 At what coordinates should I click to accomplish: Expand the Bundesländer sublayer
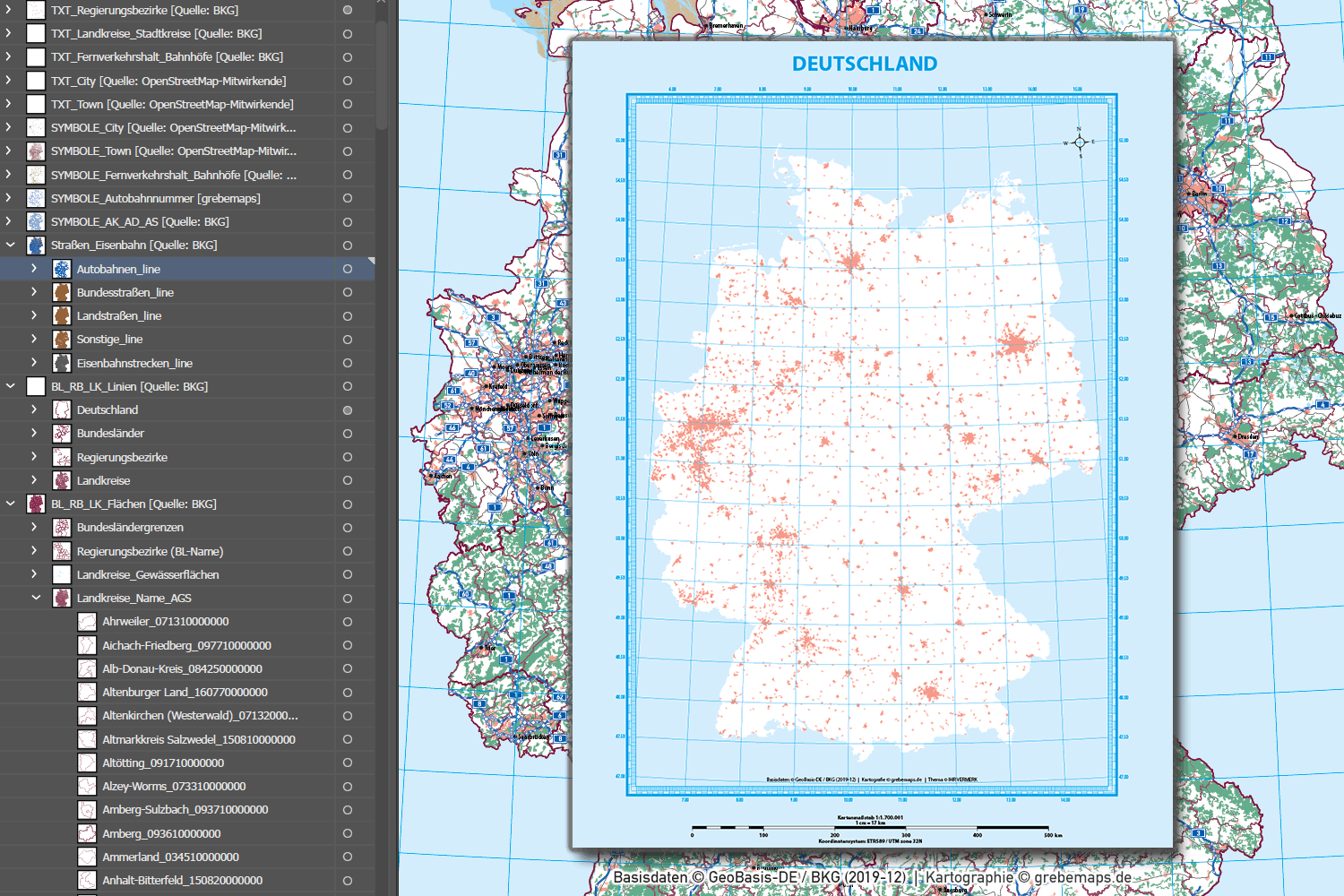click(34, 434)
